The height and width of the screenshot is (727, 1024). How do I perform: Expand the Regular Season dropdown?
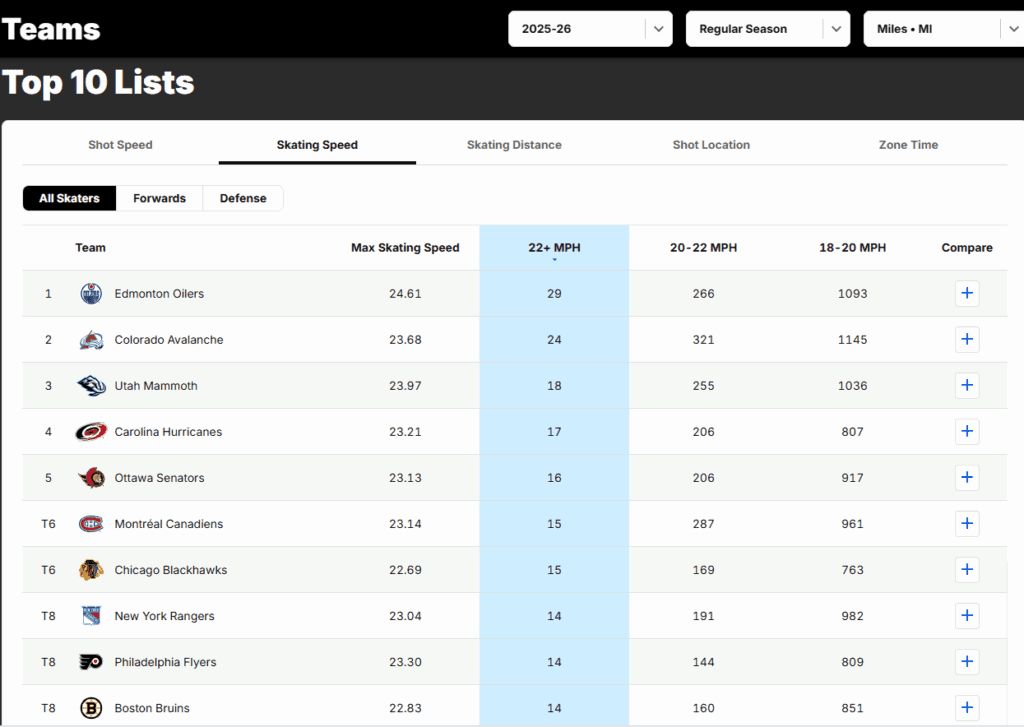click(767, 29)
